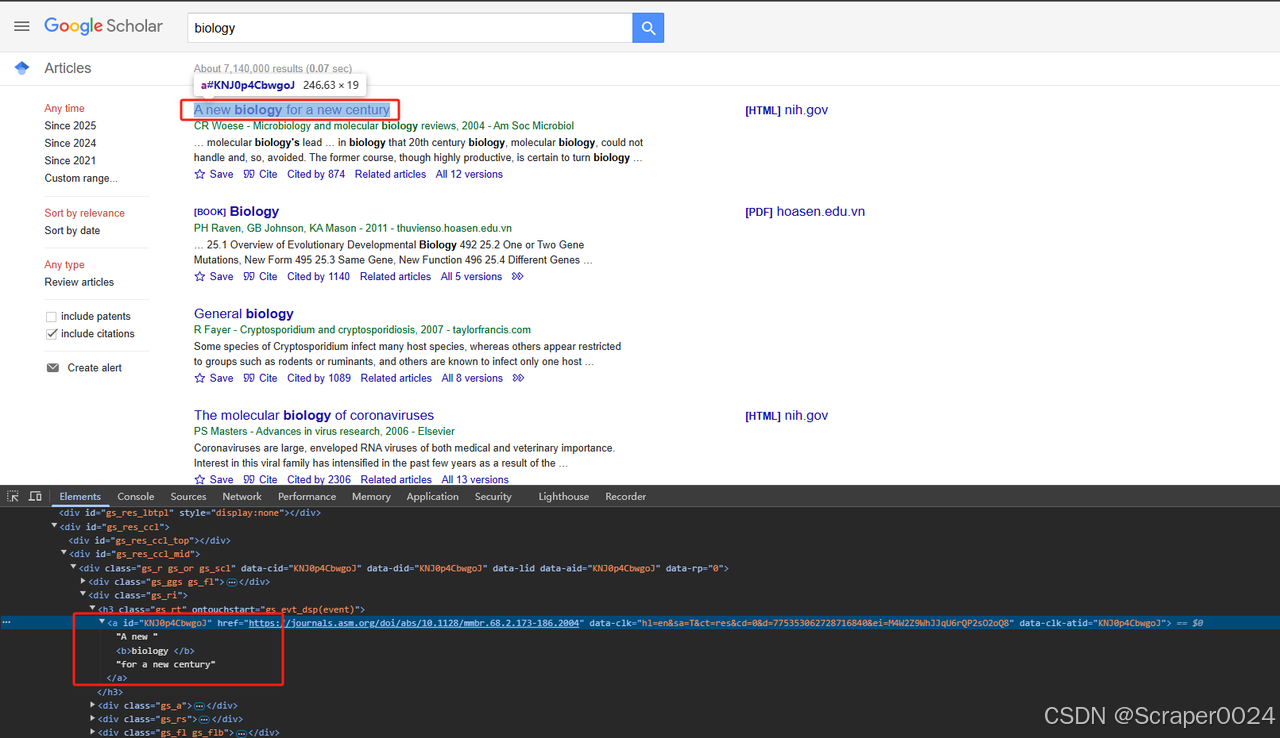Click the "Articles" heading

(67, 68)
